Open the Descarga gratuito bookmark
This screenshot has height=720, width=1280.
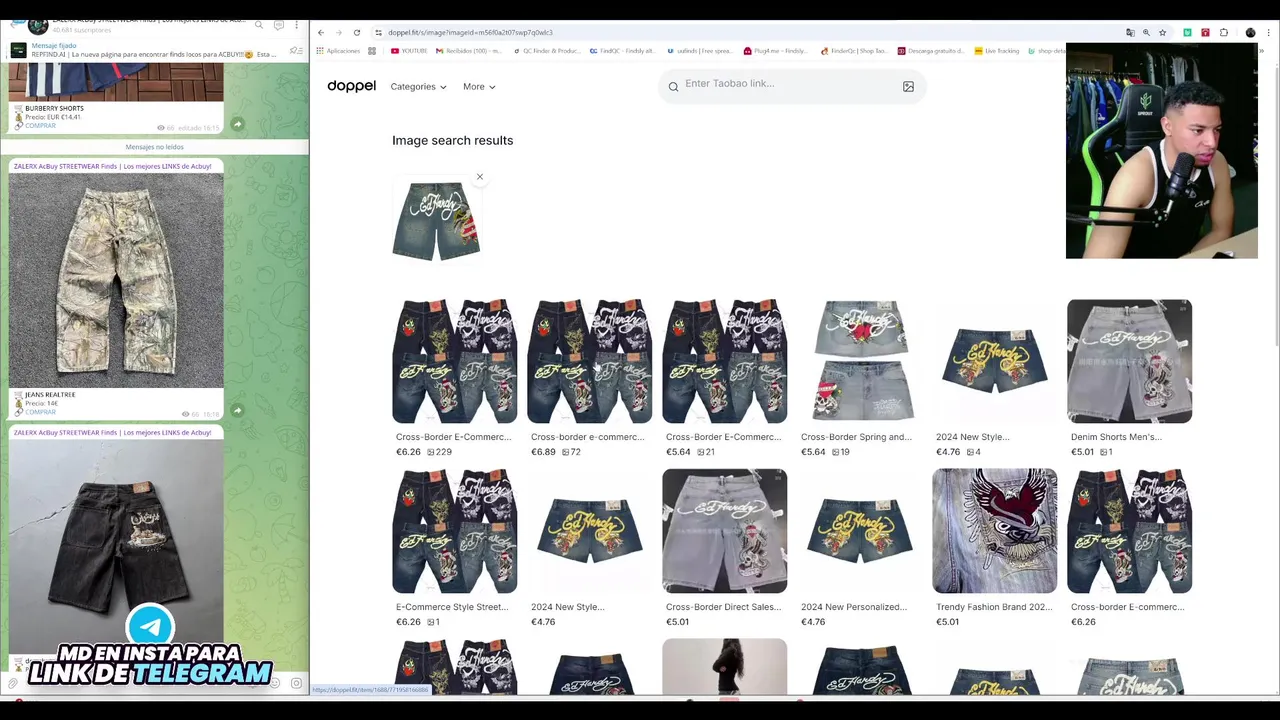931,51
